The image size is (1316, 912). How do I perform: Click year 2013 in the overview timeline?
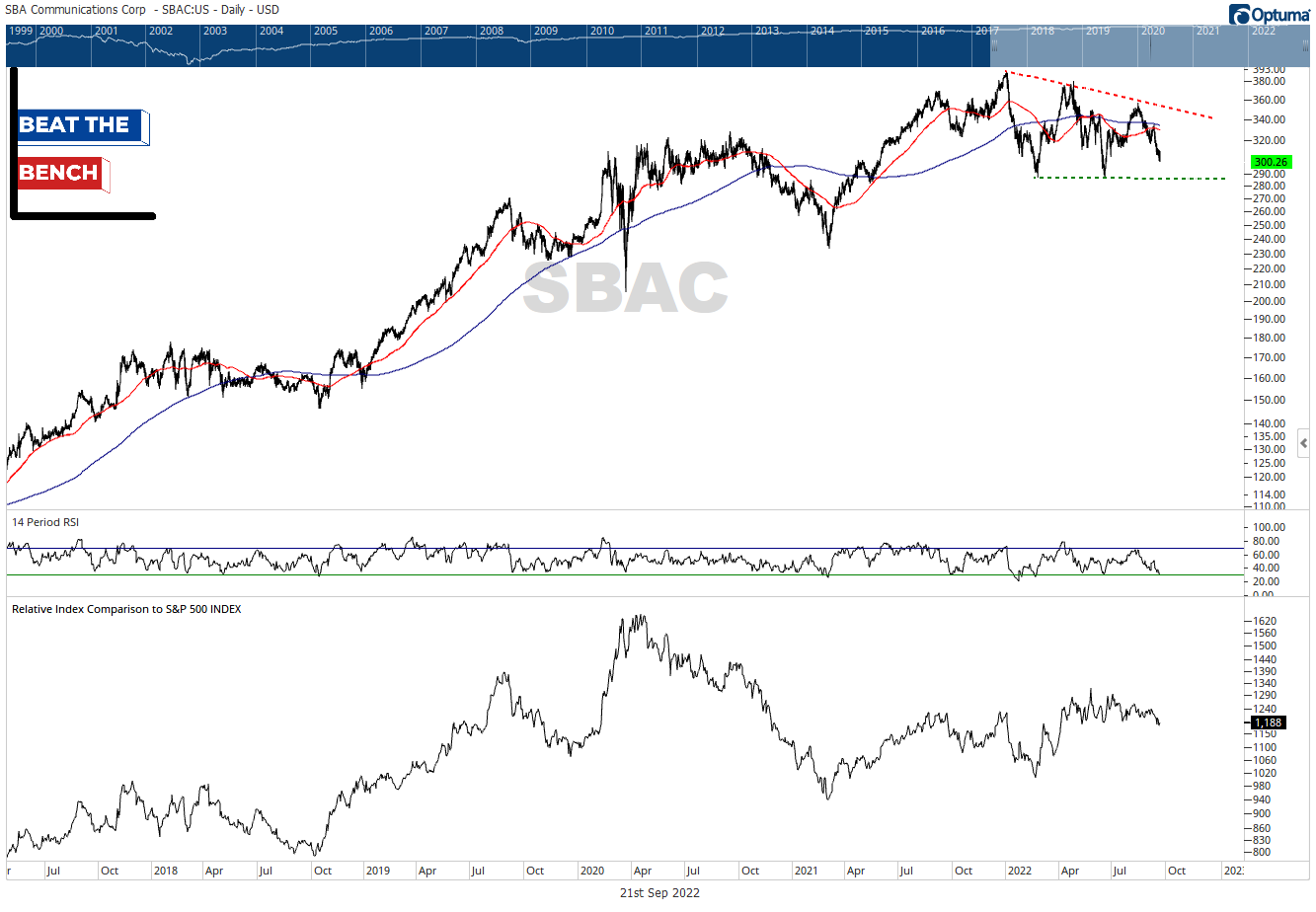point(767,32)
